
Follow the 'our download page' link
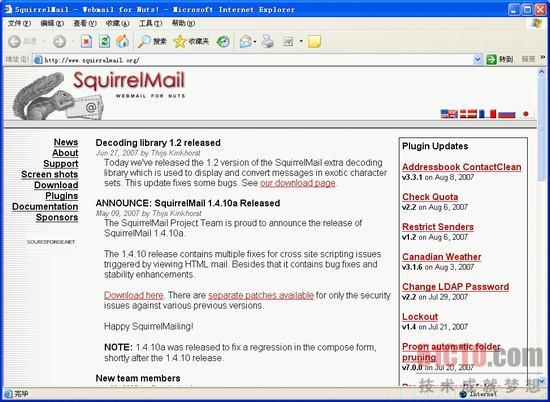click(x=298, y=183)
